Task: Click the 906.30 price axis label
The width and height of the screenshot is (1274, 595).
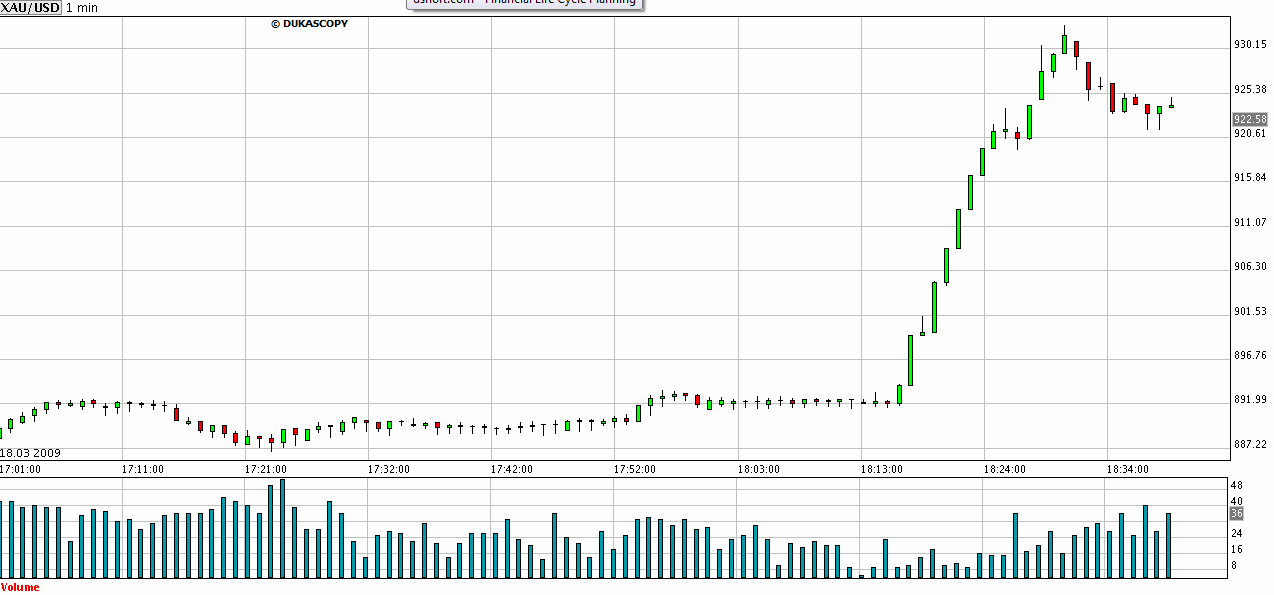Action: pyautogui.click(x=1251, y=266)
